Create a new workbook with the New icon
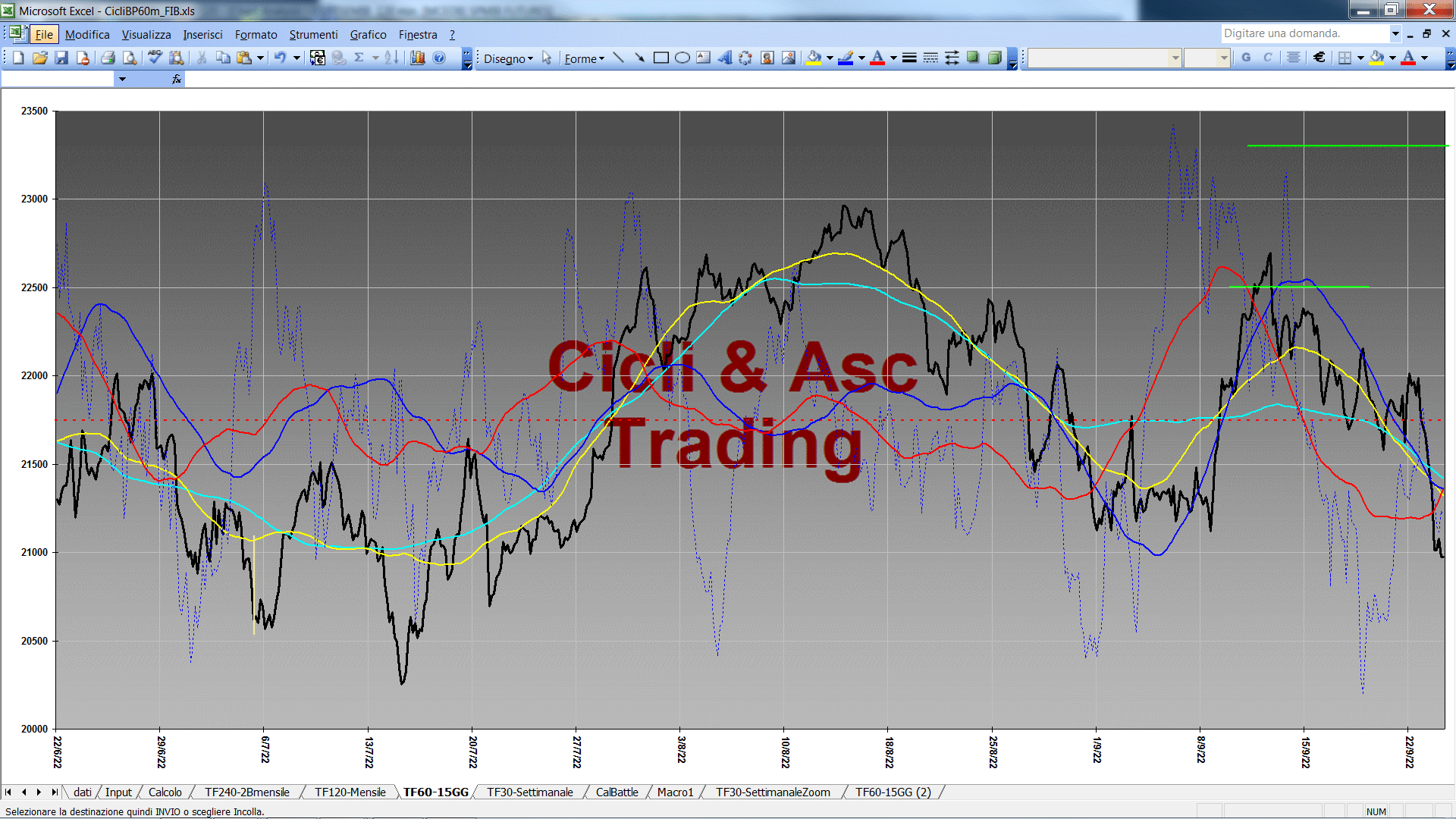Image resolution: width=1456 pixels, height=819 pixels. [18, 58]
